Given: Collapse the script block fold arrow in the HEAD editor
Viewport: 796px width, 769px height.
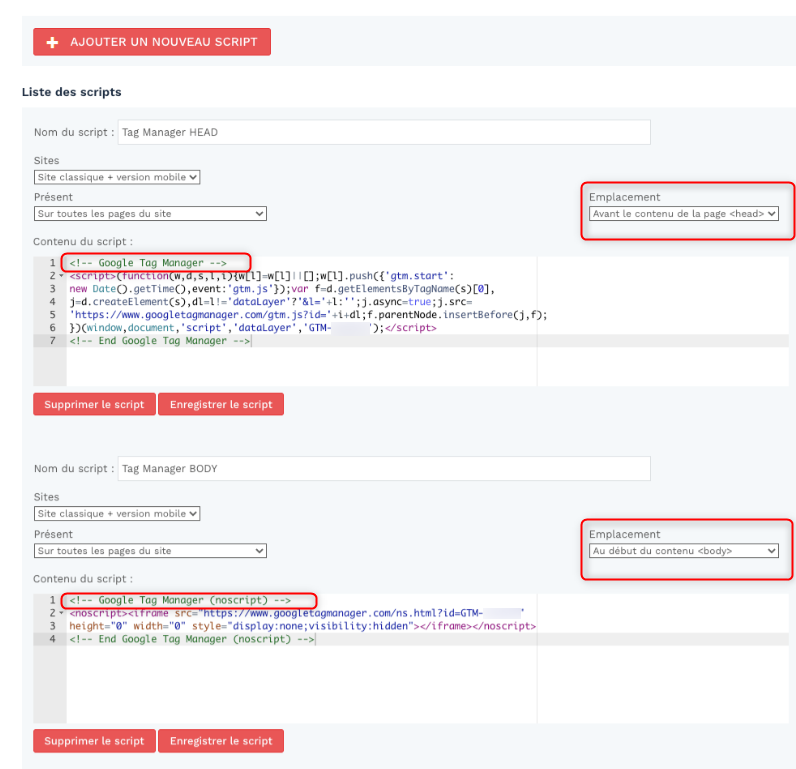Looking at the screenshot, I should point(61,276).
